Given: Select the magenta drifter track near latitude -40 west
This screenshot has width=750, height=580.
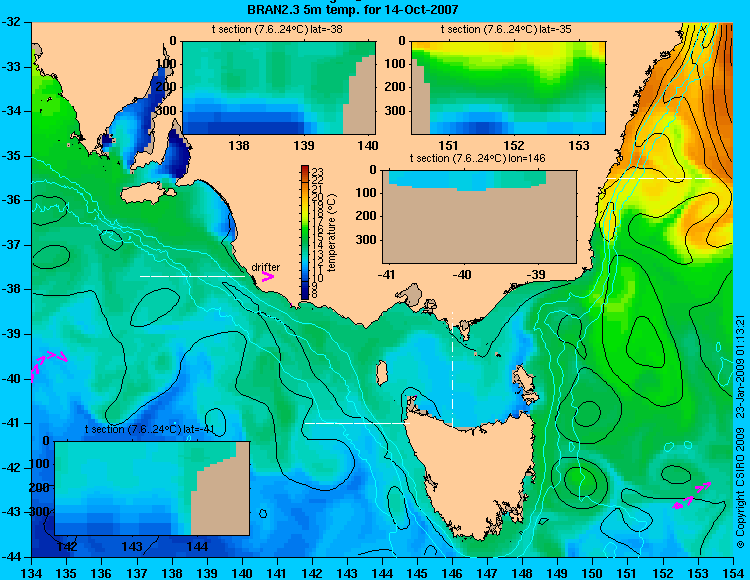Looking at the screenshot, I should (49, 364).
